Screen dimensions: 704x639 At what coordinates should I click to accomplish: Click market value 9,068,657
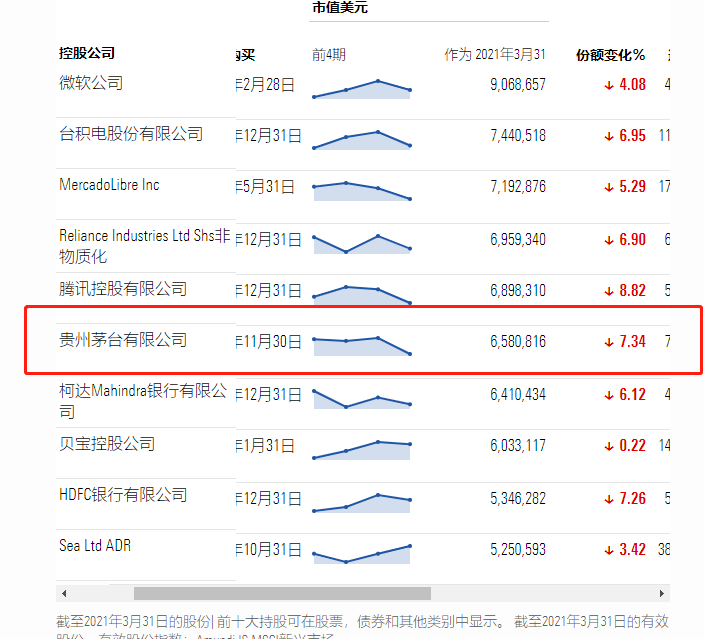(518, 84)
